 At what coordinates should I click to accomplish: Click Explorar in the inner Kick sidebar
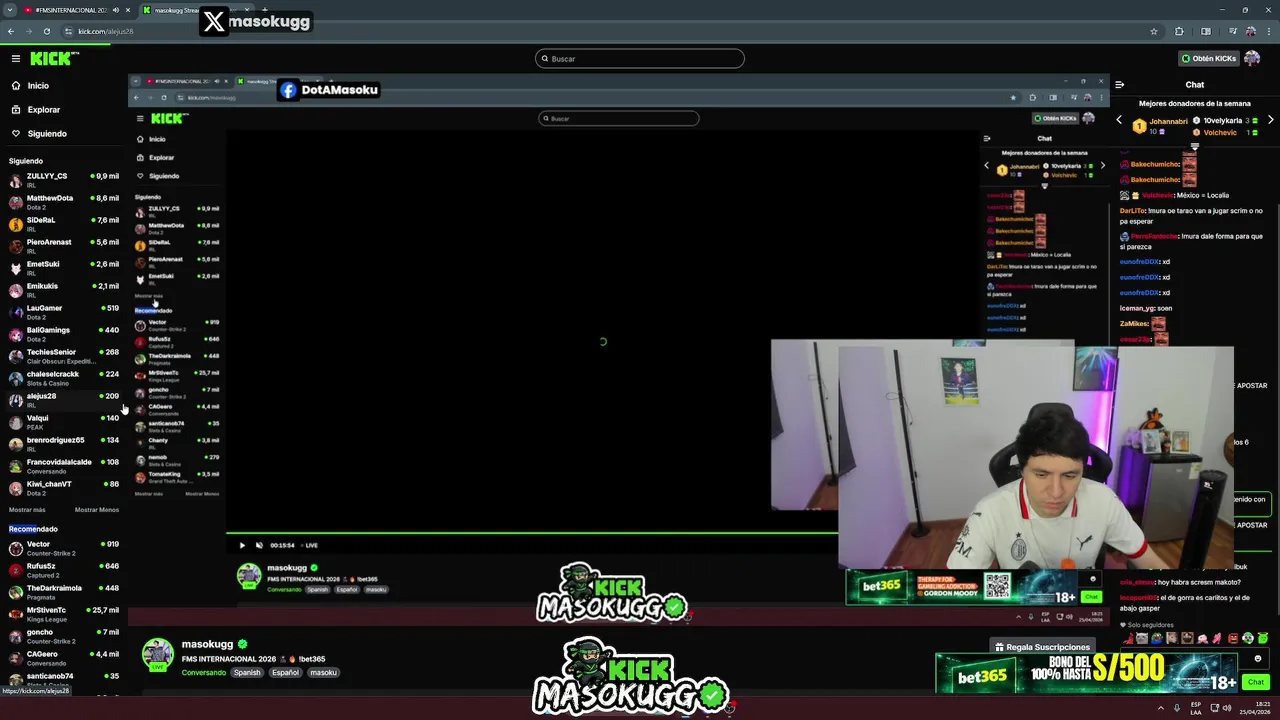pyautogui.click(x=162, y=157)
